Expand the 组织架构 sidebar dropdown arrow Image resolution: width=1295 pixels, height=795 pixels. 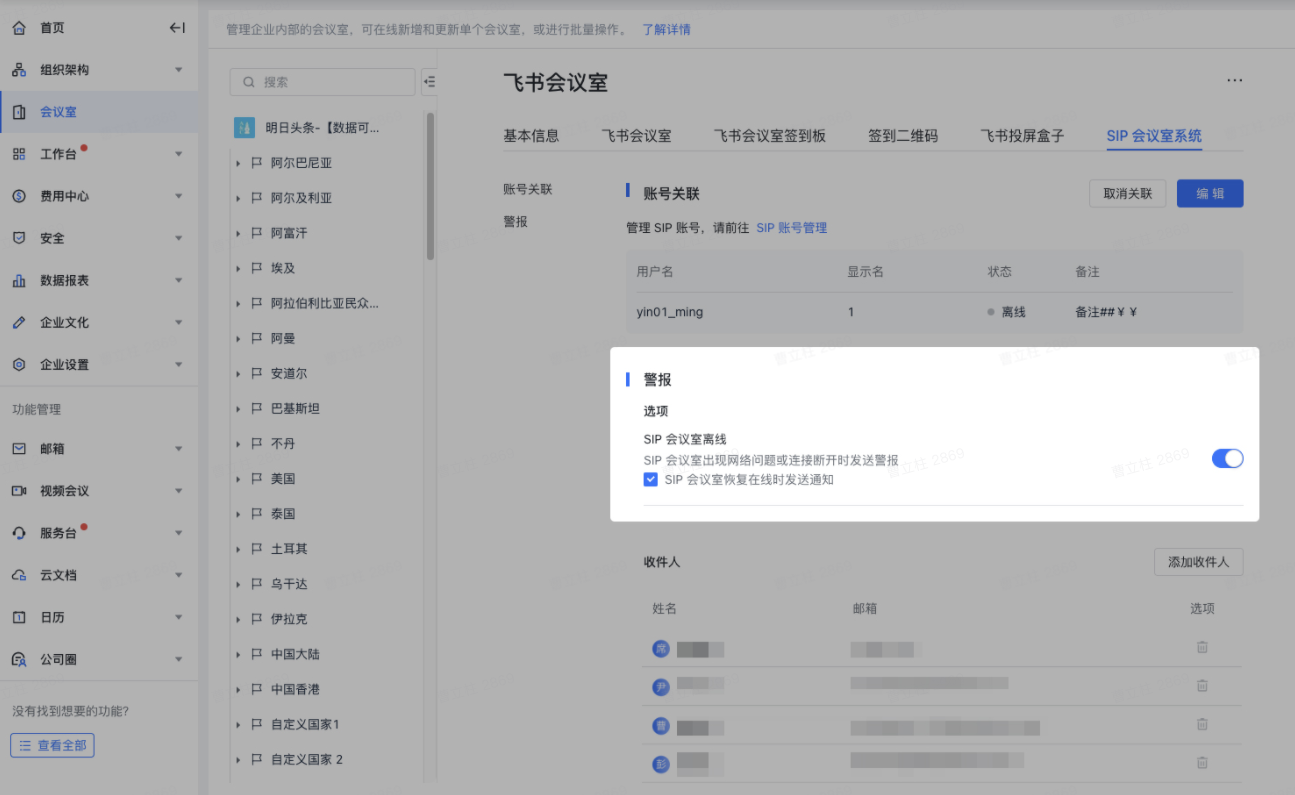(179, 70)
